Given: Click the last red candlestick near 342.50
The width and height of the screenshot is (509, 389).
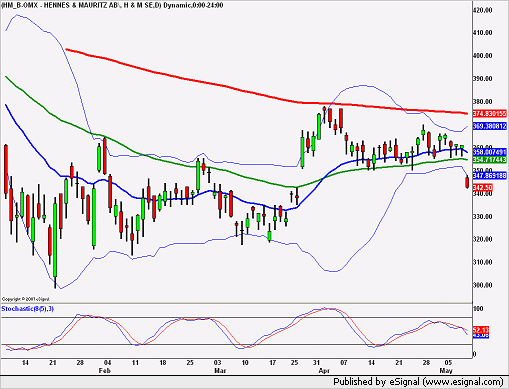Looking at the screenshot, I should (467, 182).
